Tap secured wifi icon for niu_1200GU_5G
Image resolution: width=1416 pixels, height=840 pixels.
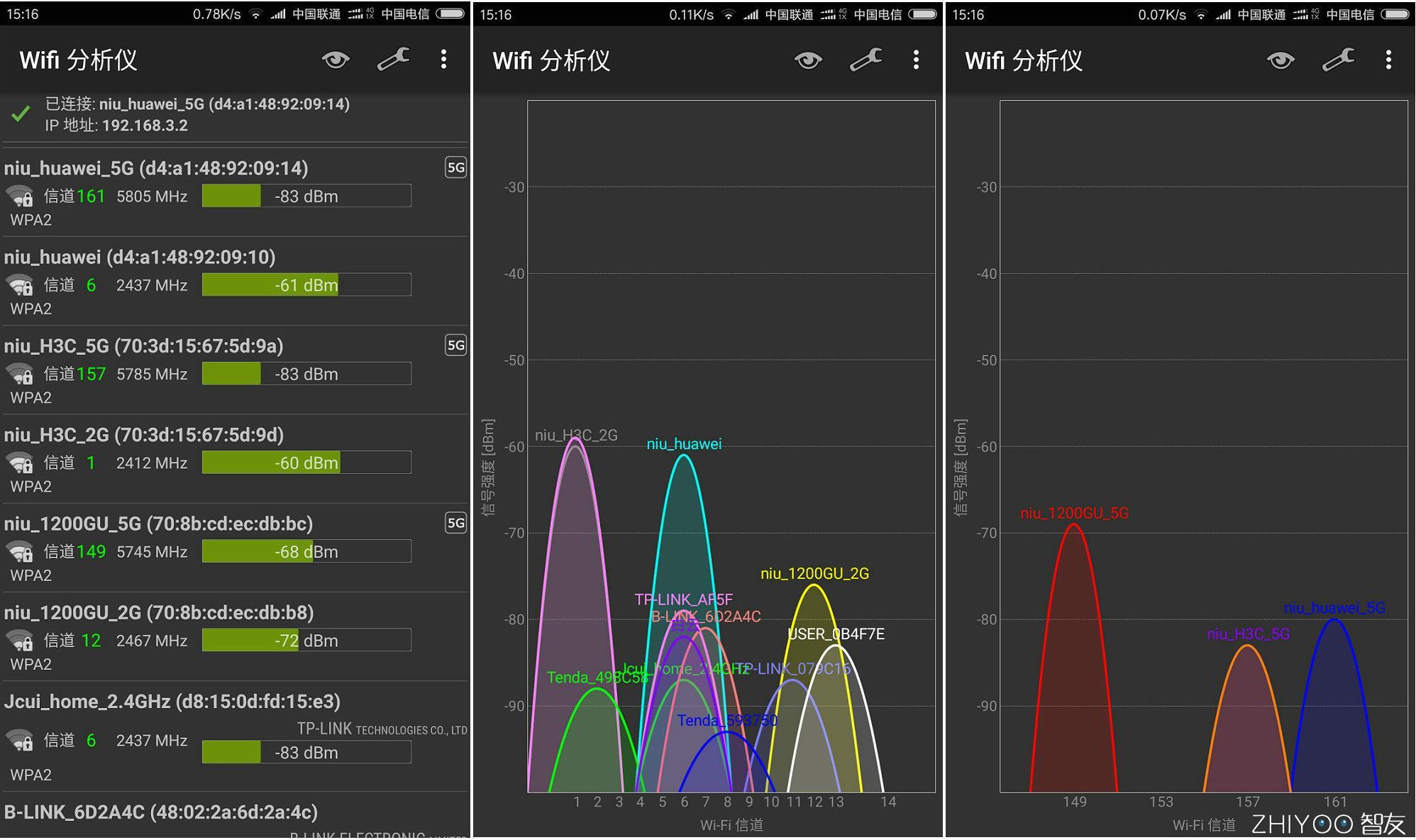coord(20,552)
